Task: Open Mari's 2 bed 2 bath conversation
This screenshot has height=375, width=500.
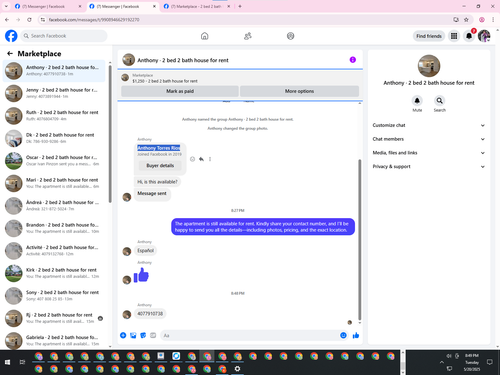Action: point(54,183)
